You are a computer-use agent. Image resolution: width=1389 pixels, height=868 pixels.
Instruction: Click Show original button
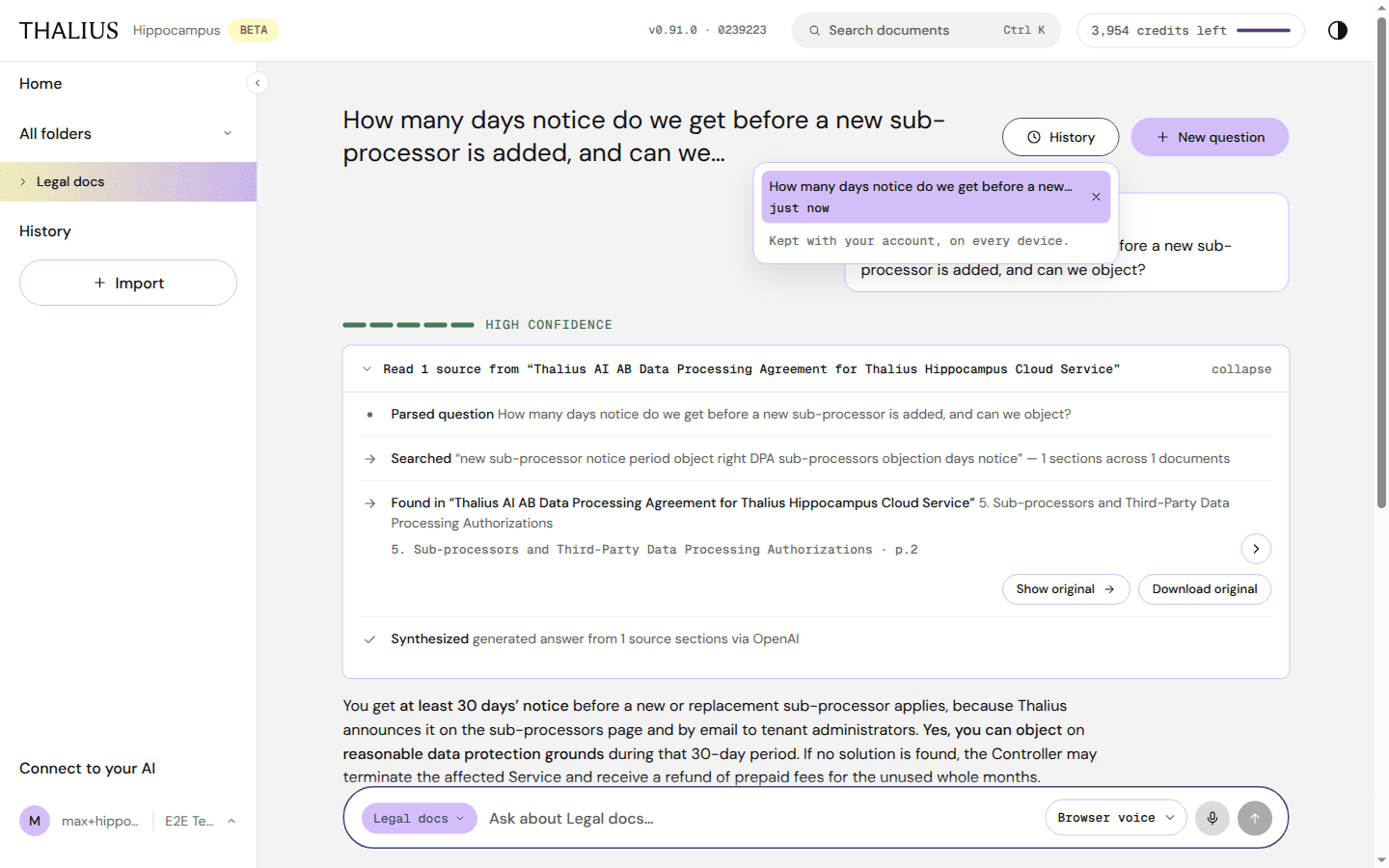pyautogui.click(x=1066, y=589)
